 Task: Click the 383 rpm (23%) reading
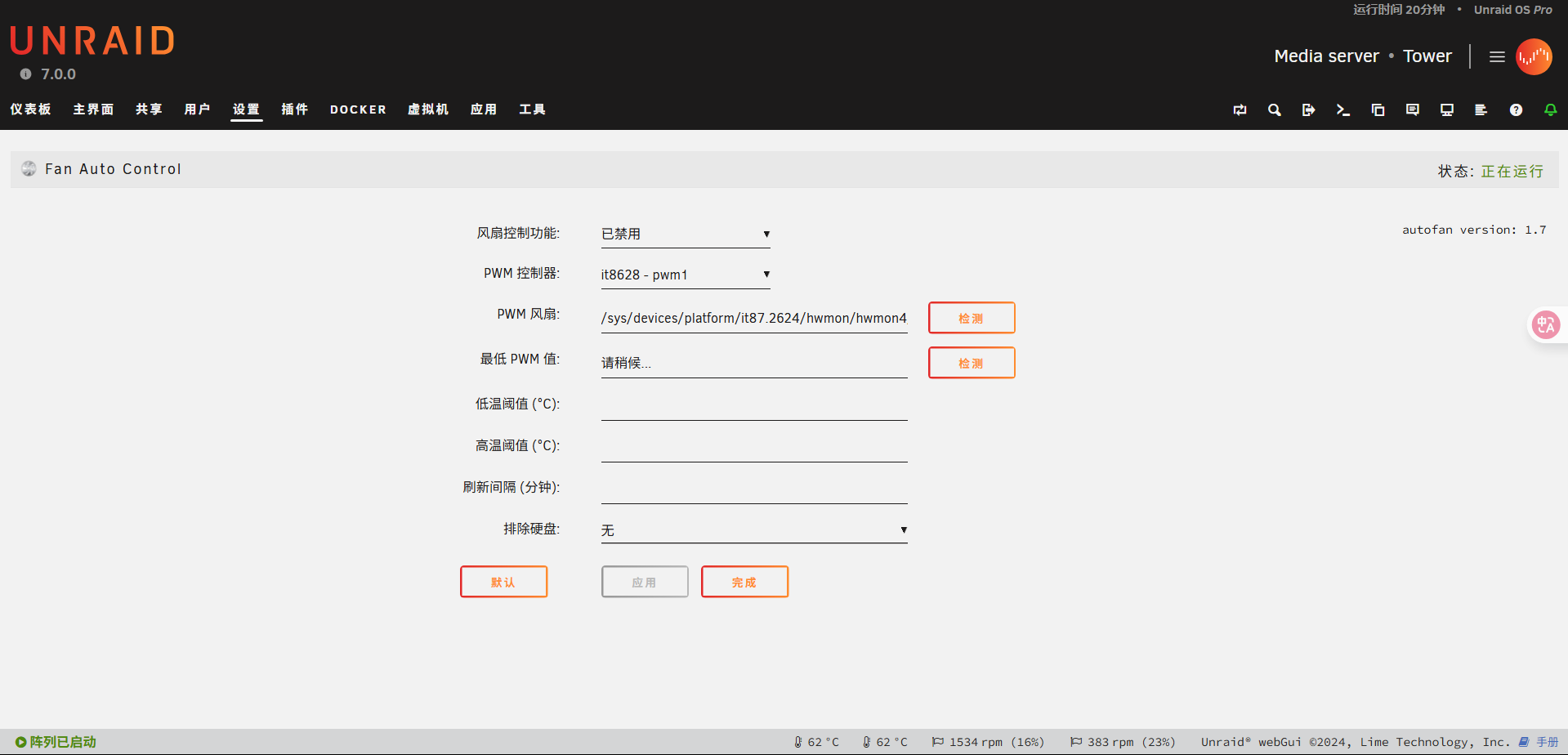(1131, 742)
